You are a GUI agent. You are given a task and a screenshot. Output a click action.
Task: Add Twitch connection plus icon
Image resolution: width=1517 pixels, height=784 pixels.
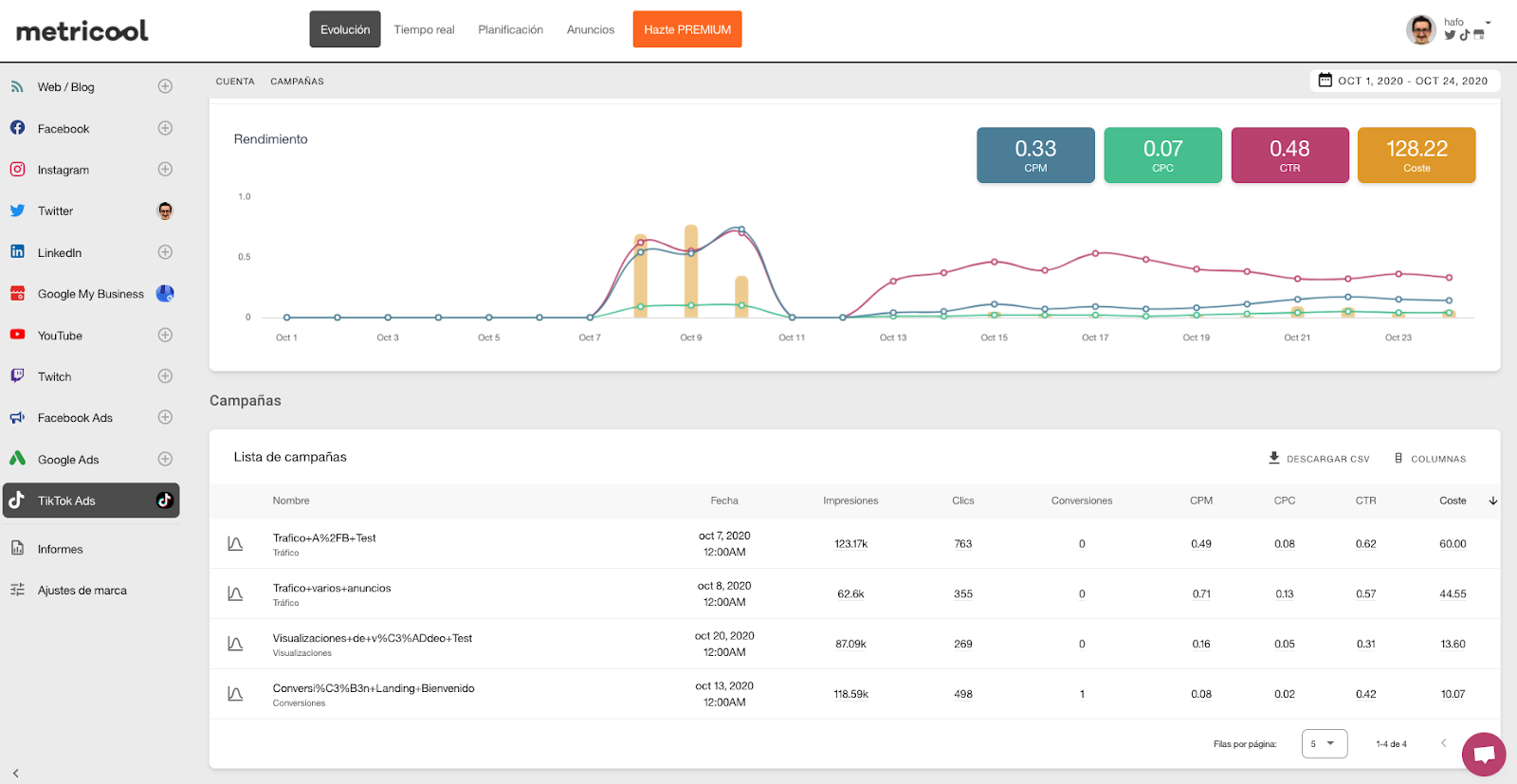165,376
